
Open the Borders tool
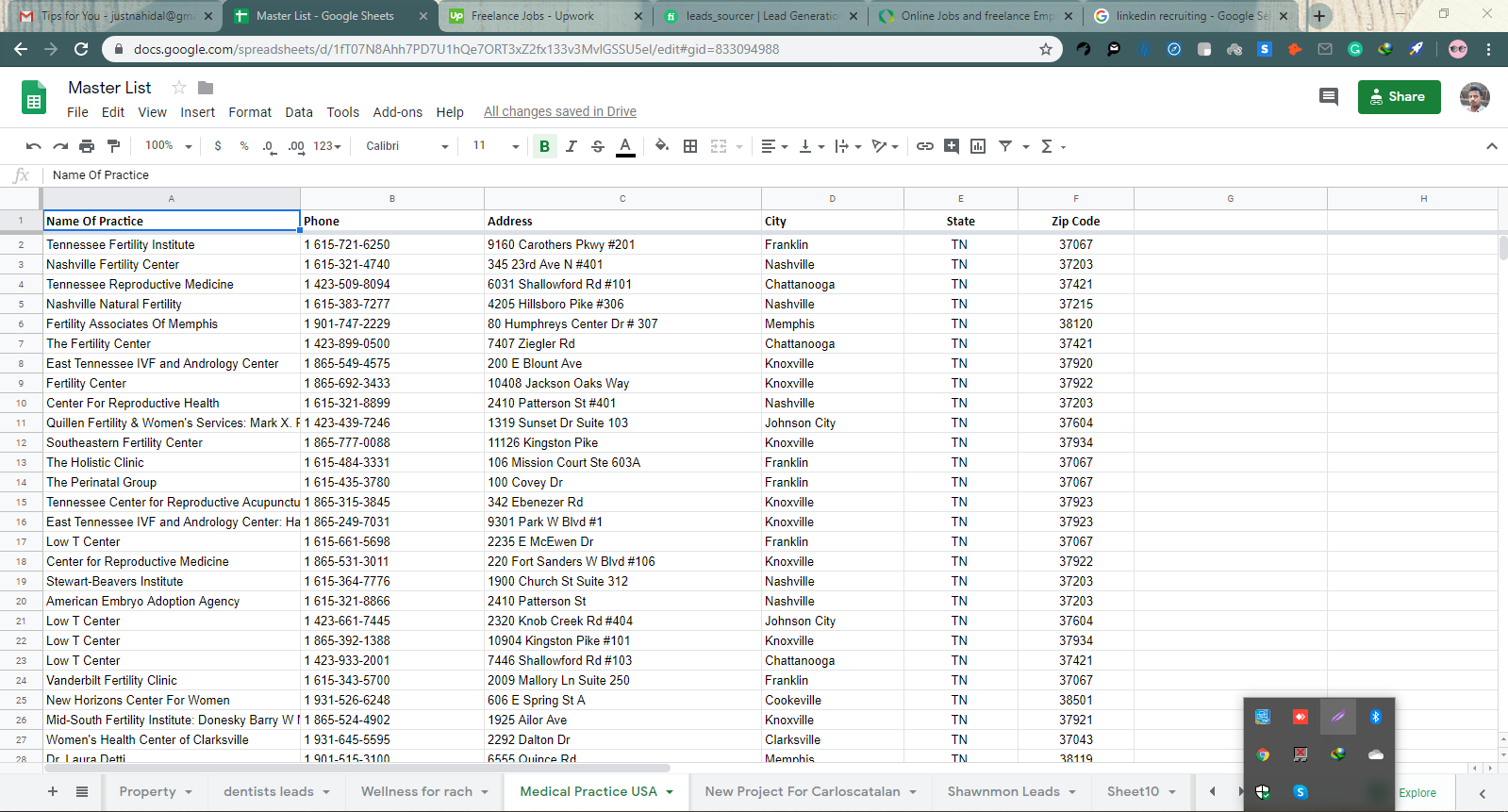point(690,146)
